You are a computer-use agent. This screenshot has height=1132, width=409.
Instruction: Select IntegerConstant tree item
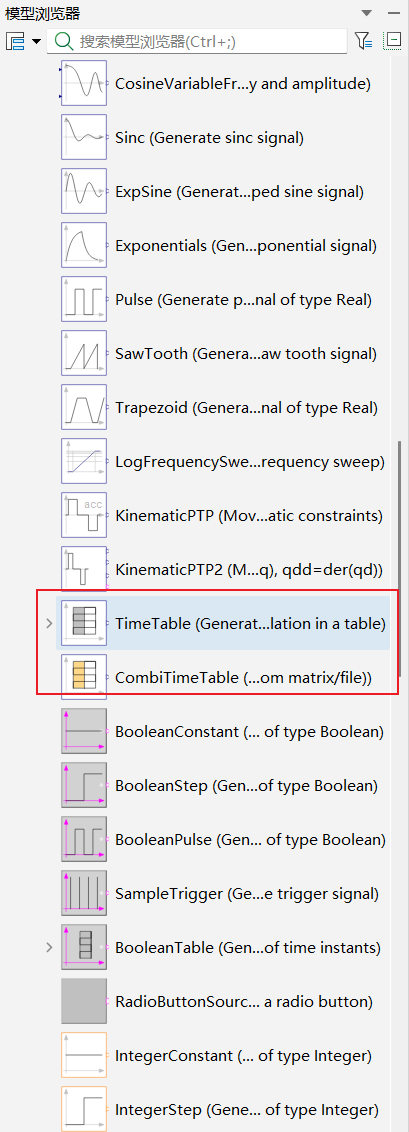222,1055
